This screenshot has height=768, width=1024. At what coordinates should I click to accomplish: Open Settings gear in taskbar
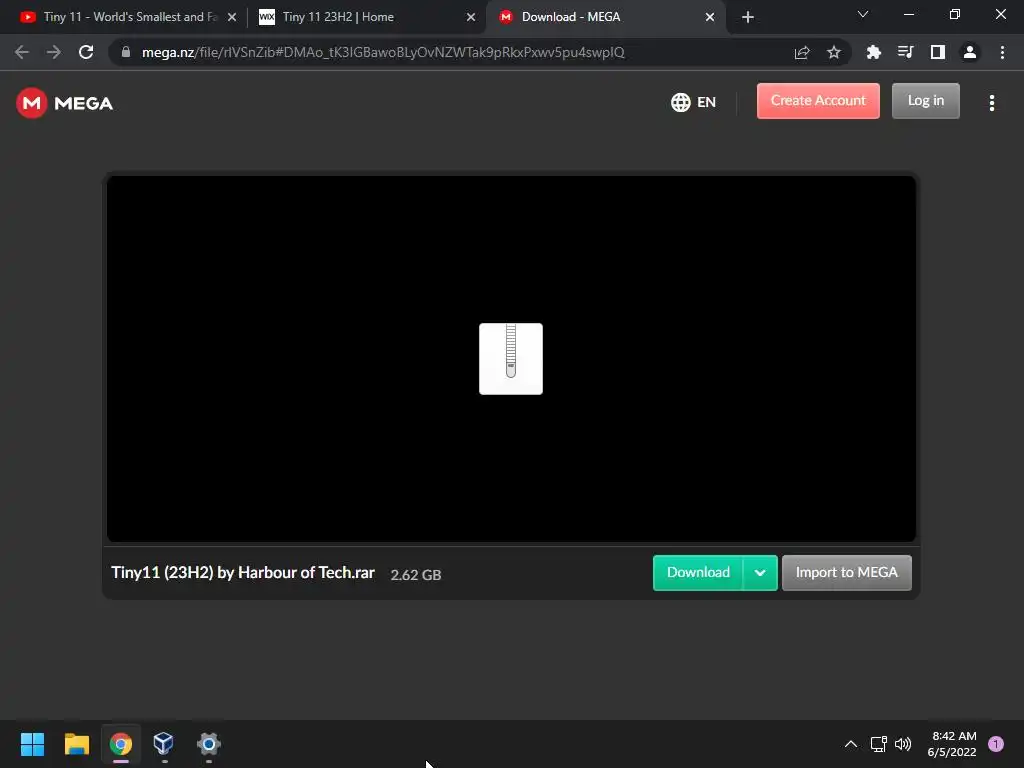208,744
